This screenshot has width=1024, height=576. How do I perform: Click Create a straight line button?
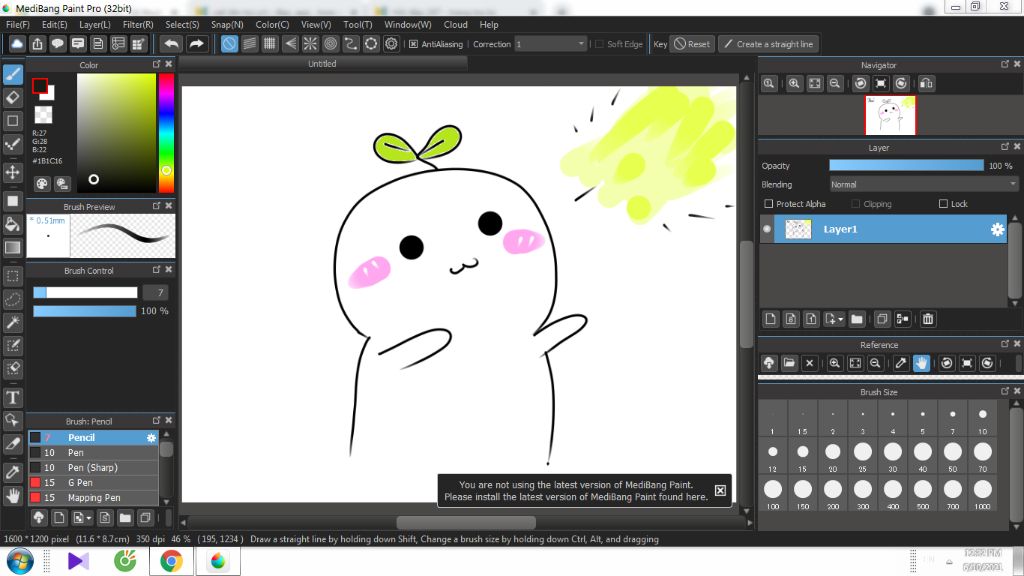pyautogui.click(x=769, y=44)
